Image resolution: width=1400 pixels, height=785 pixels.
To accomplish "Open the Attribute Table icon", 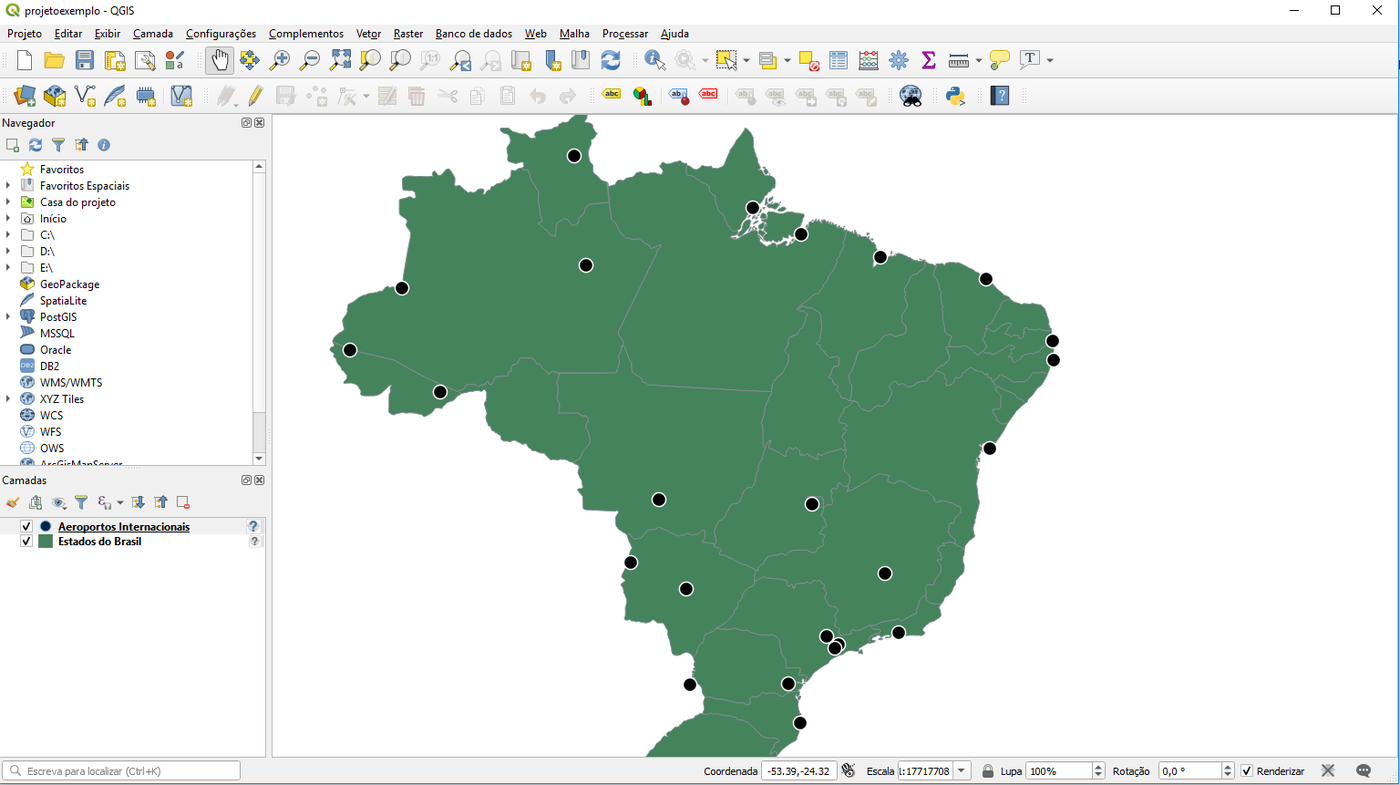I will pos(839,61).
